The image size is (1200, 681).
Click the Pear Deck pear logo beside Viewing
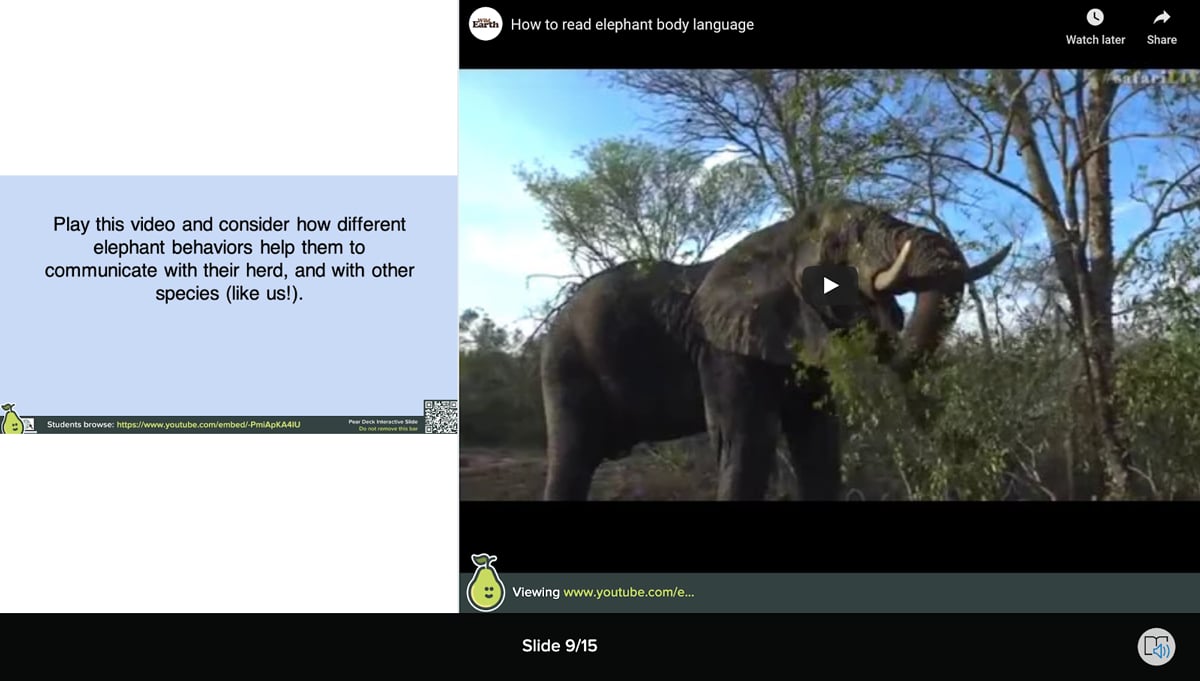coord(486,582)
